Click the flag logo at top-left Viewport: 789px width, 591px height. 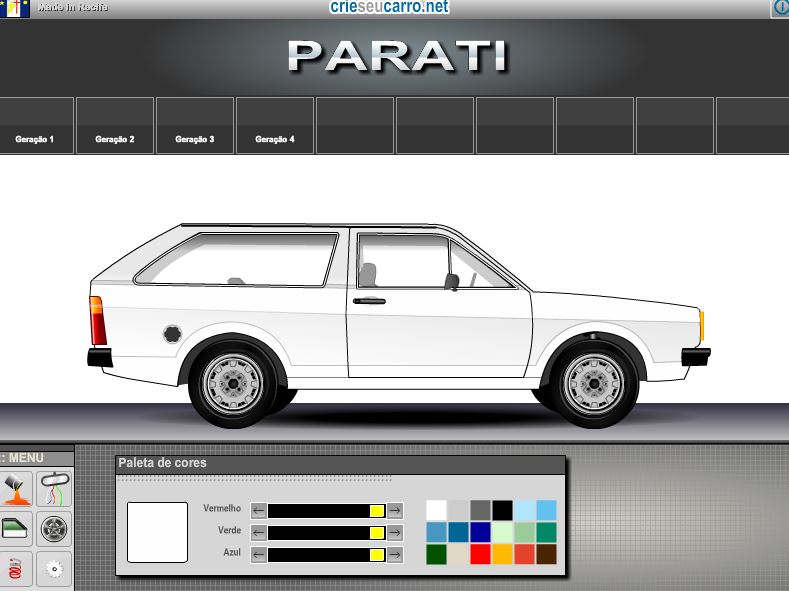(x=15, y=8)
